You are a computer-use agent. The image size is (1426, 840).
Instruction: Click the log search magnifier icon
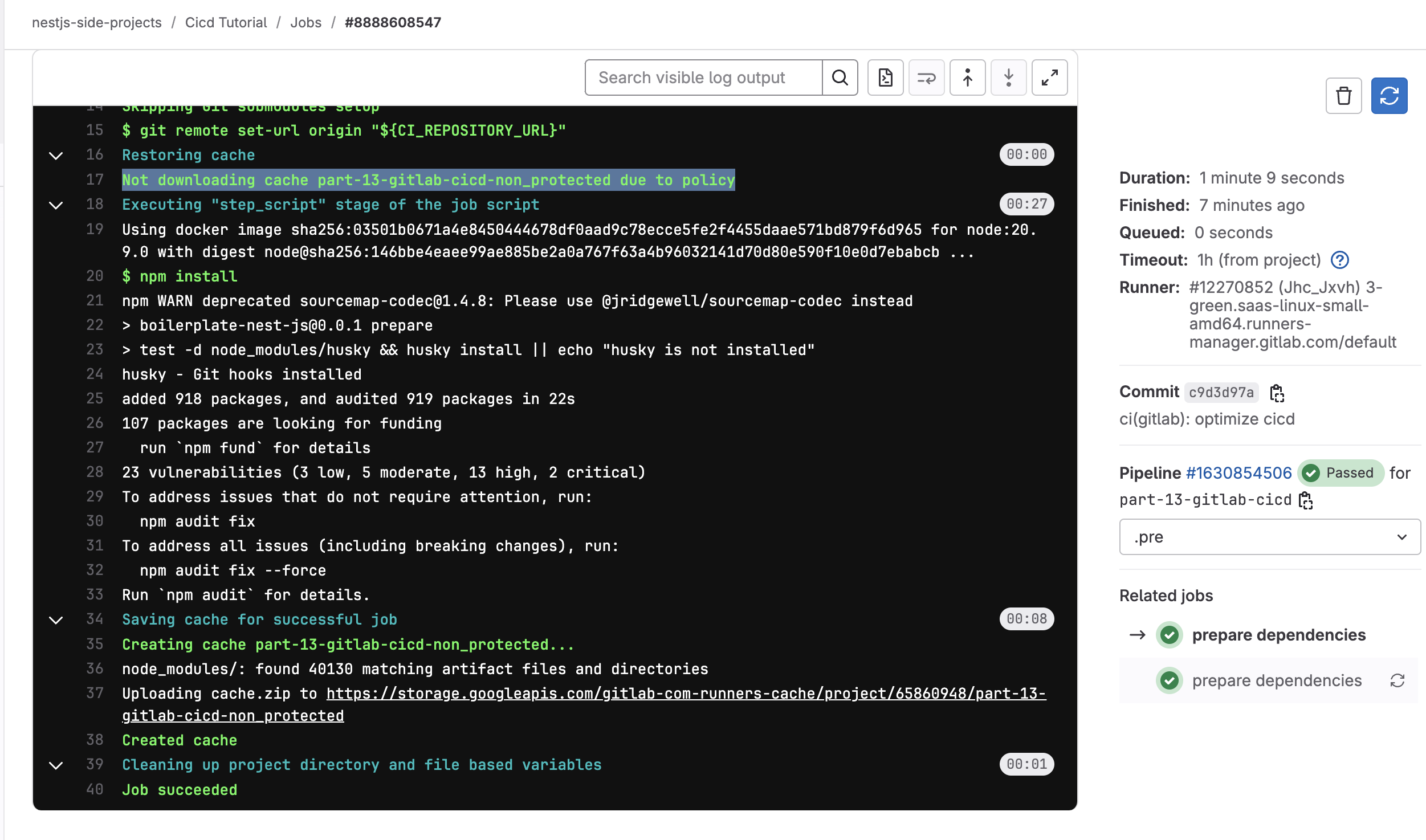[x=840, y=77]
